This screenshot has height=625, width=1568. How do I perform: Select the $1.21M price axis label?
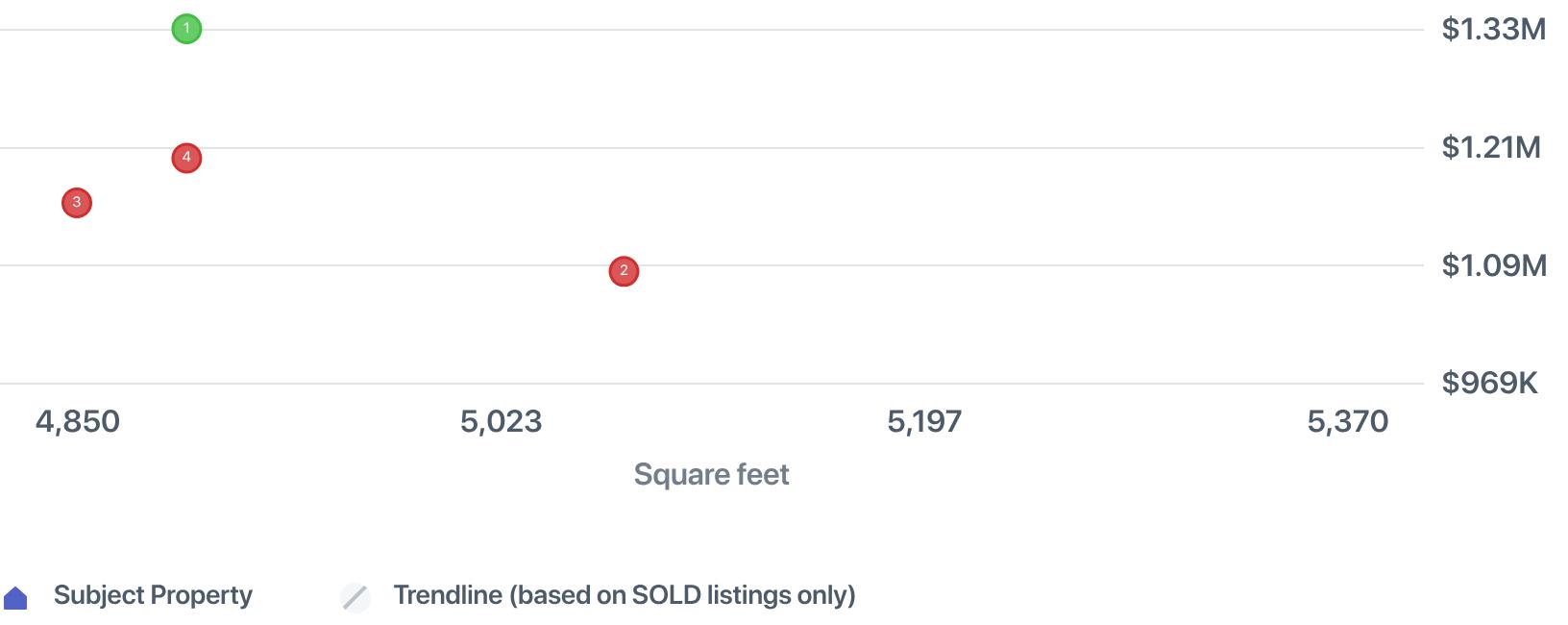coord(1490,147)
